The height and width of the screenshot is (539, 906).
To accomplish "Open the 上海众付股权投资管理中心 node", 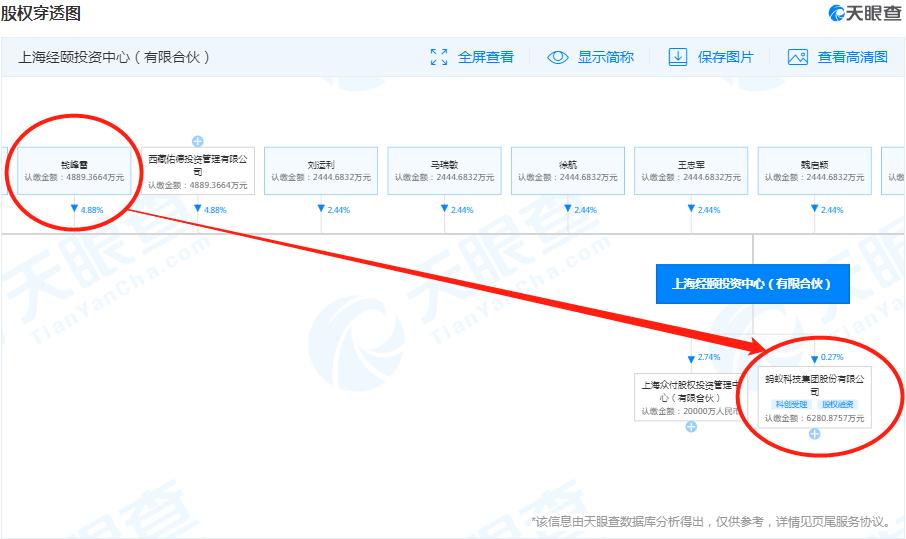I will point(691,396).
